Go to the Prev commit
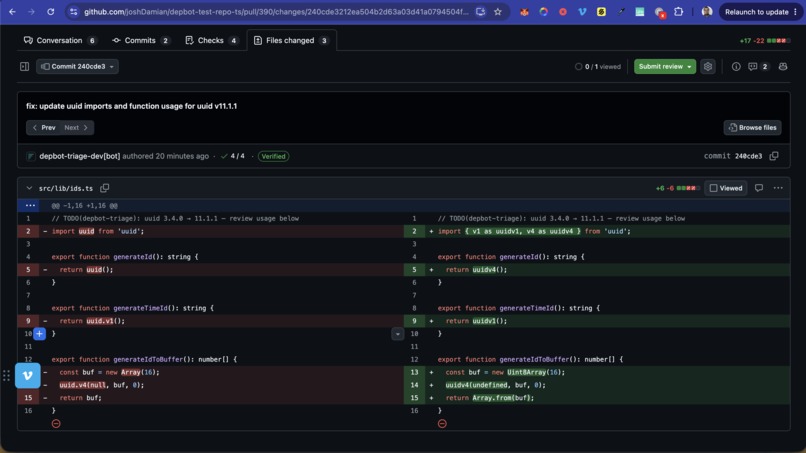 pyautogui.click(x=44, y=128)
